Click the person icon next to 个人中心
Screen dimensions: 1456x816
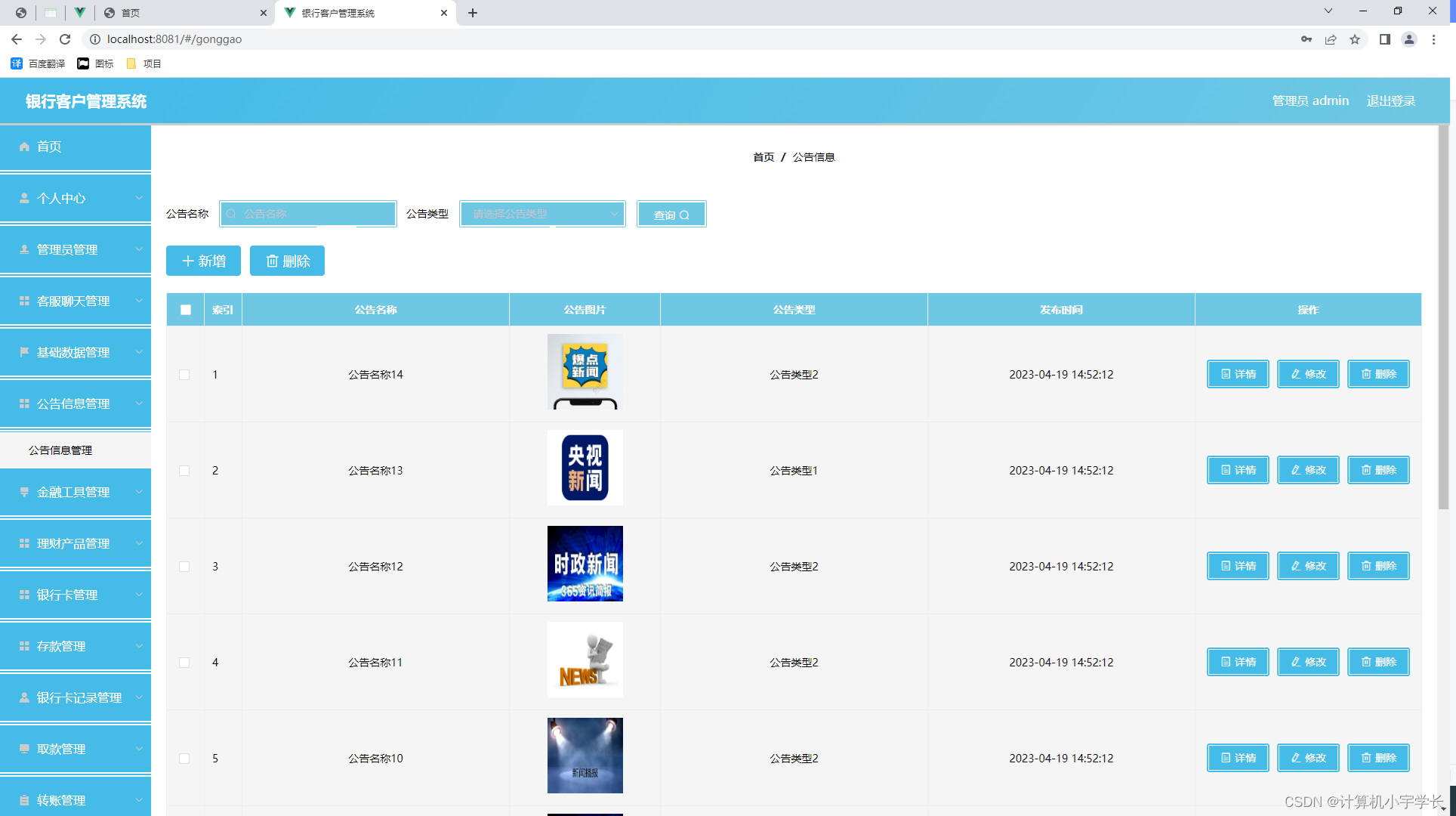(x=25, y=198)
